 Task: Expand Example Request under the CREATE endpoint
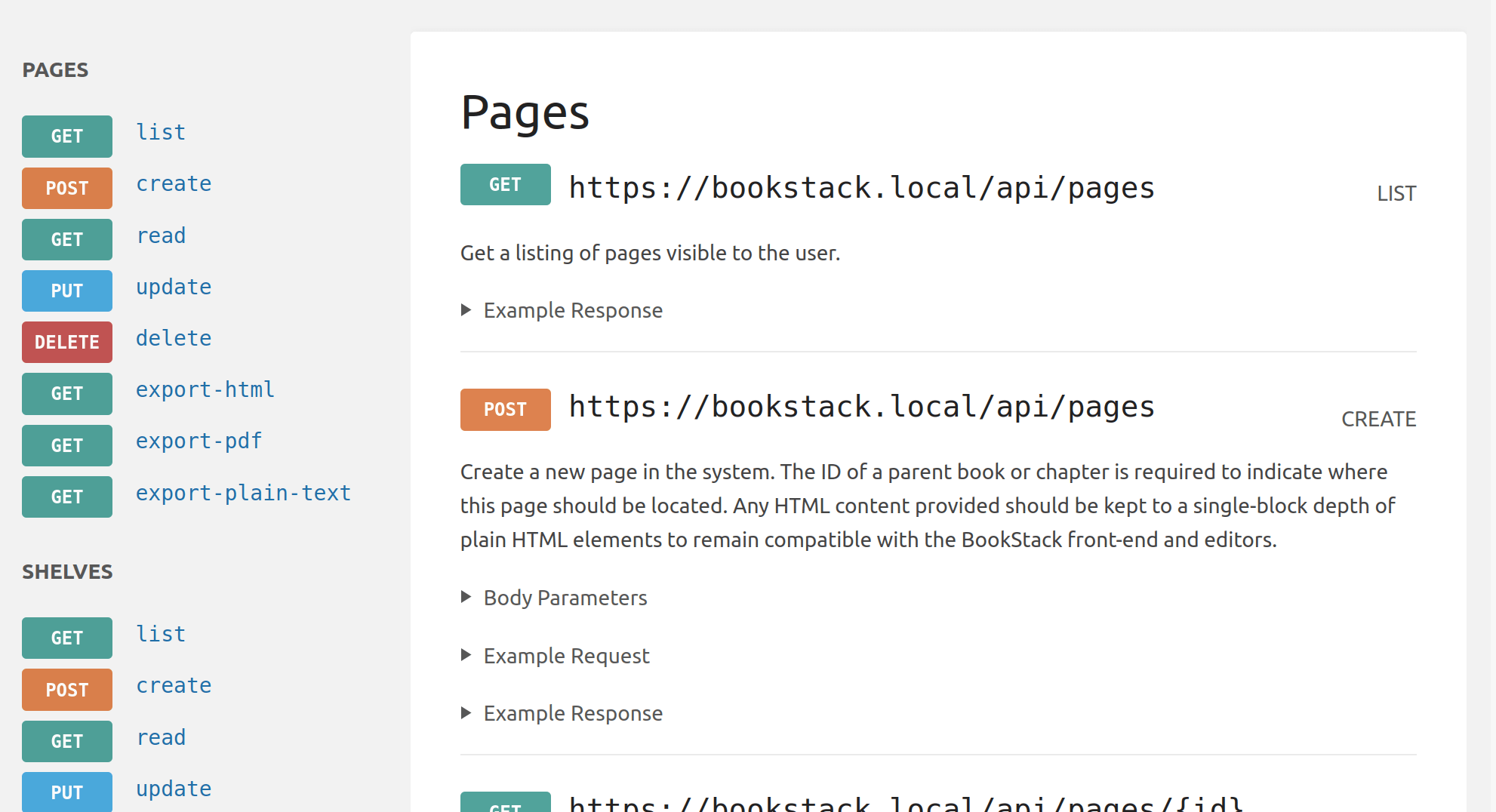click(x=555, y=656)
